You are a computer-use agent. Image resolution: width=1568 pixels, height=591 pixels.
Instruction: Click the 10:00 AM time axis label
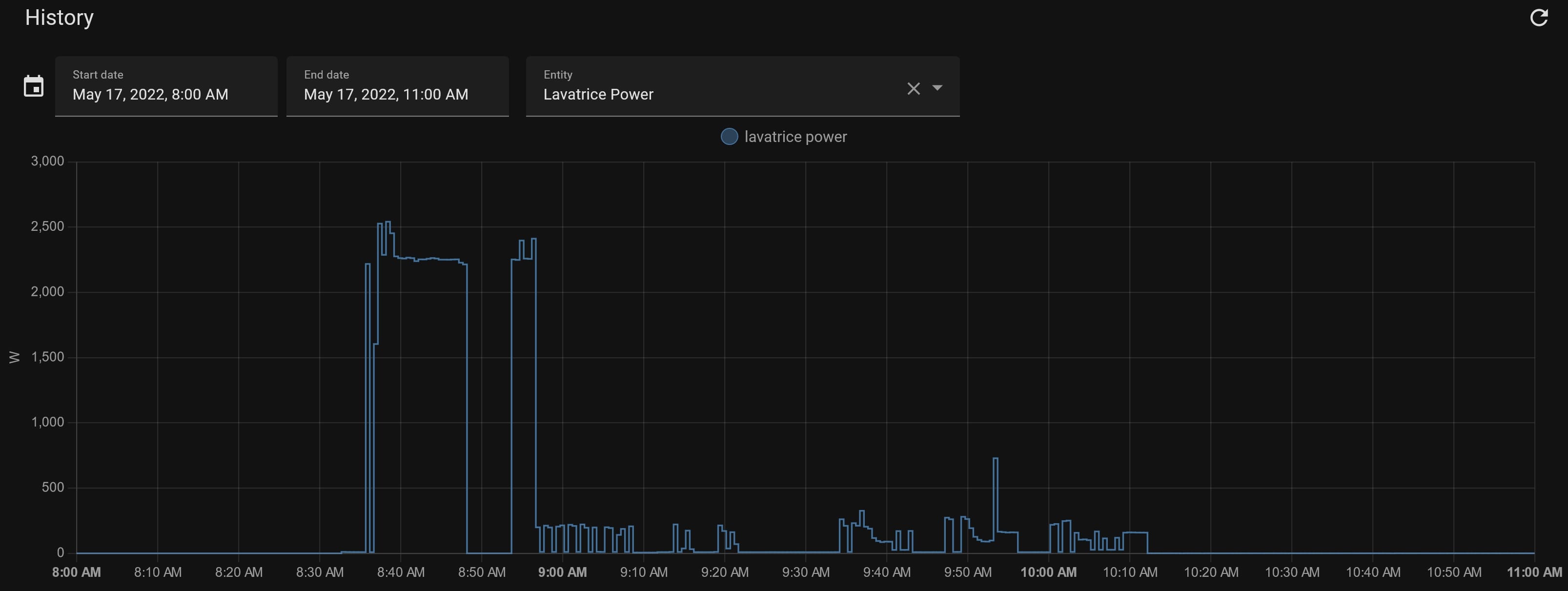[1048, 573]
